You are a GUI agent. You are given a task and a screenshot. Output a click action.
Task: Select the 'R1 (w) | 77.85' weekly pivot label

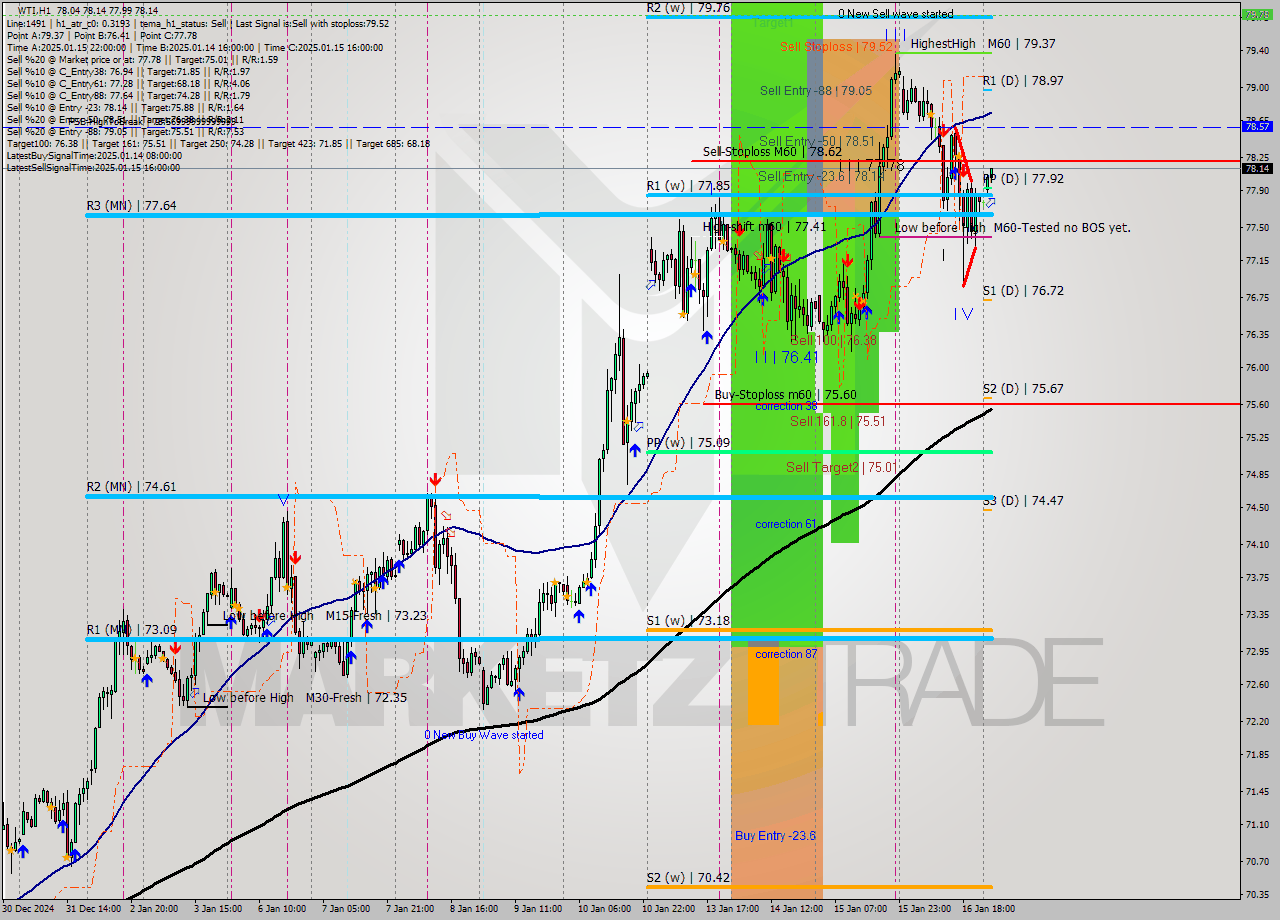(687, 186)
